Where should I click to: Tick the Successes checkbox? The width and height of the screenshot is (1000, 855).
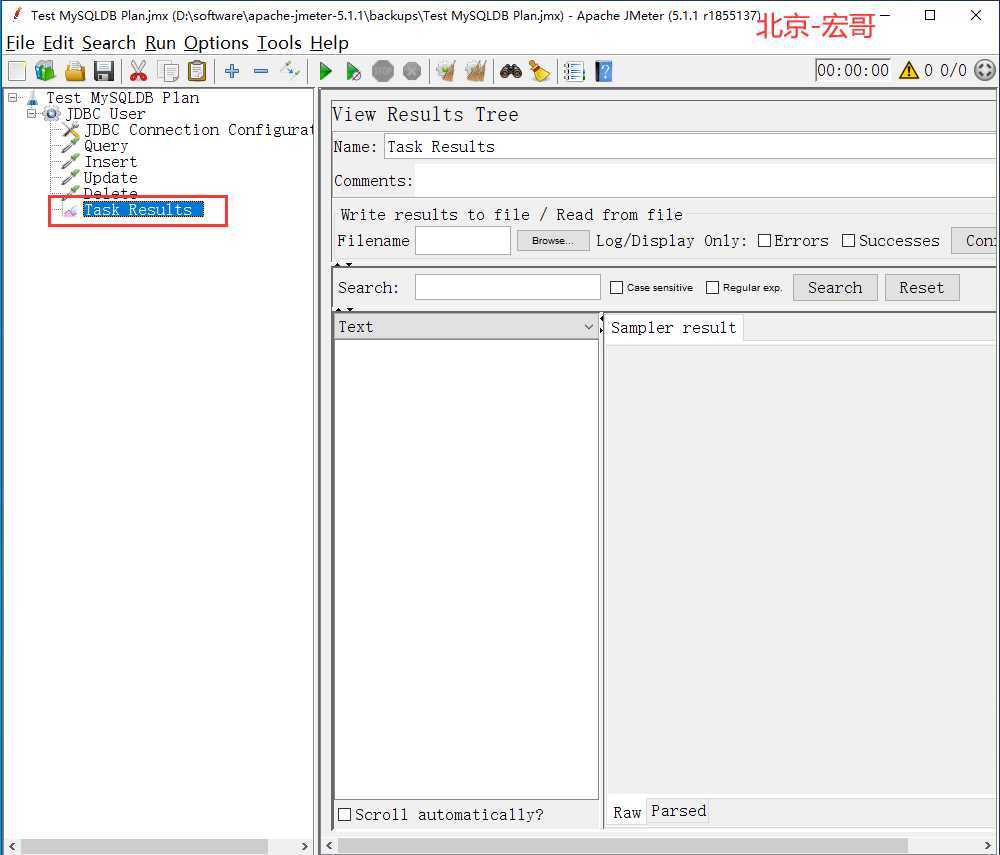[x=848, y=240]
